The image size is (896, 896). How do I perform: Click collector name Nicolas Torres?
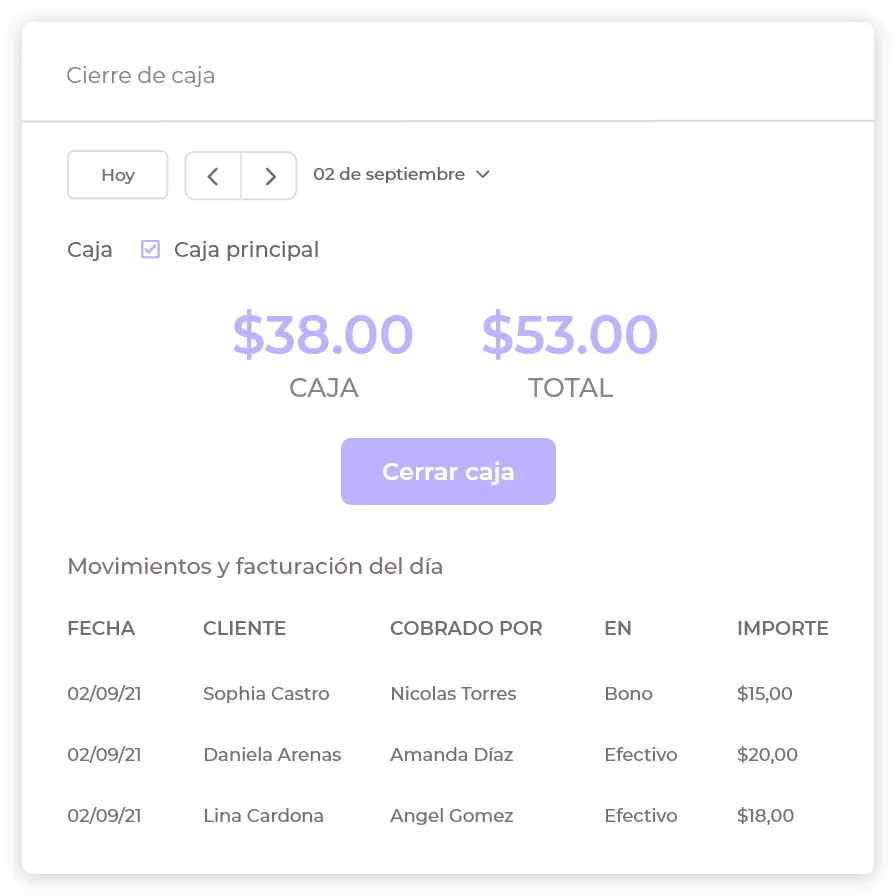pyautogui.click(x=453, y=694)
